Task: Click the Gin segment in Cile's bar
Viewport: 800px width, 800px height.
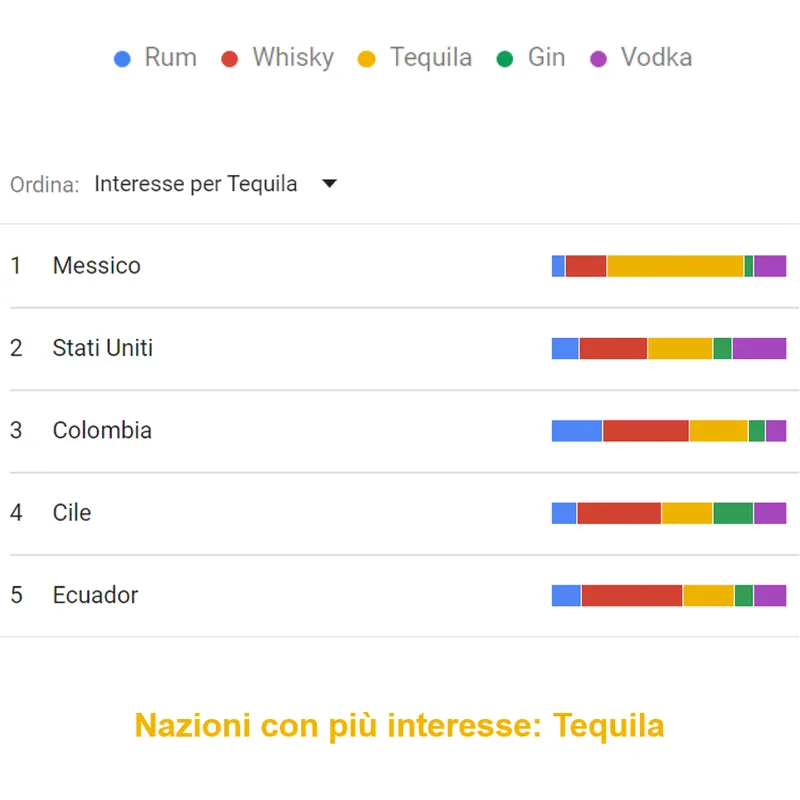Action: [x=733, y=513]
